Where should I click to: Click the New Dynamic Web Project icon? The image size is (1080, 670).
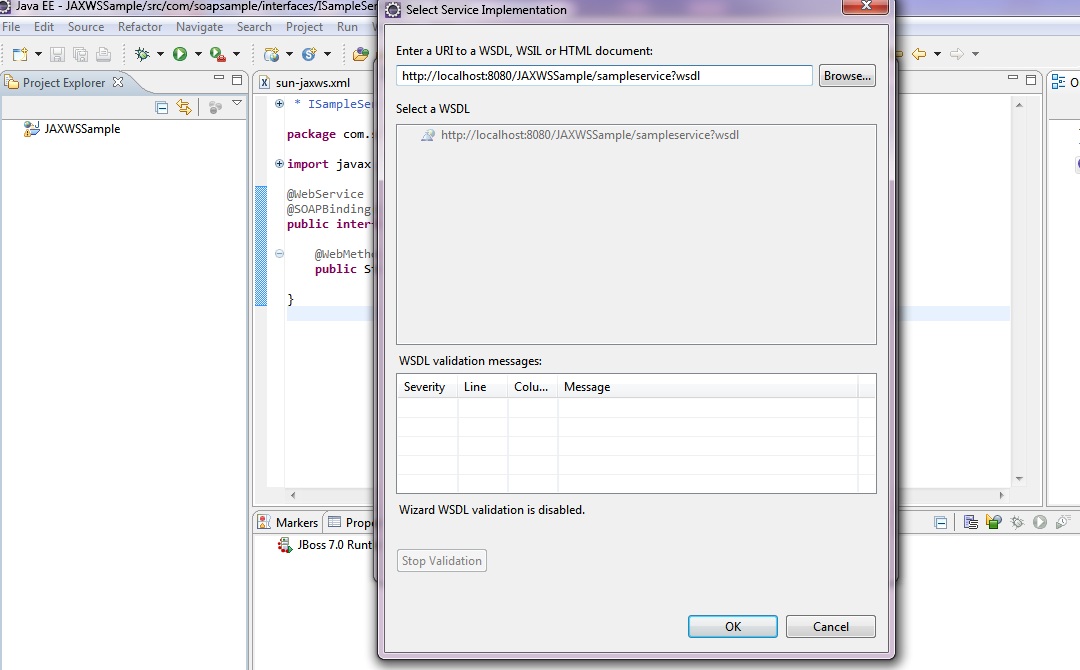click(272, 54)
